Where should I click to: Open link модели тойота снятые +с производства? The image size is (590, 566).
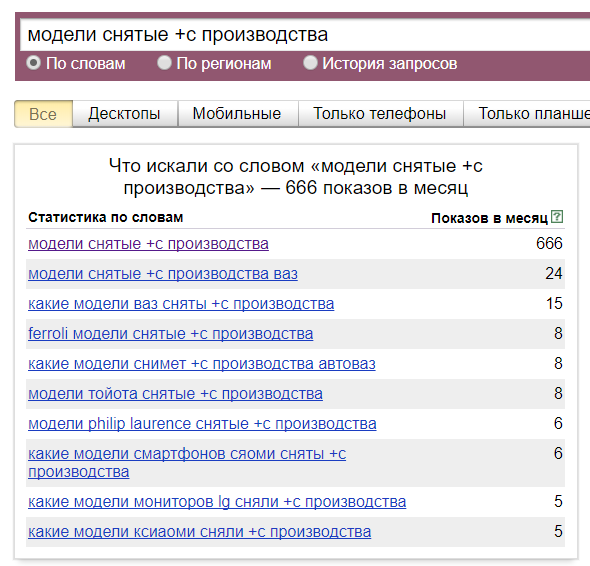point(175,394)
